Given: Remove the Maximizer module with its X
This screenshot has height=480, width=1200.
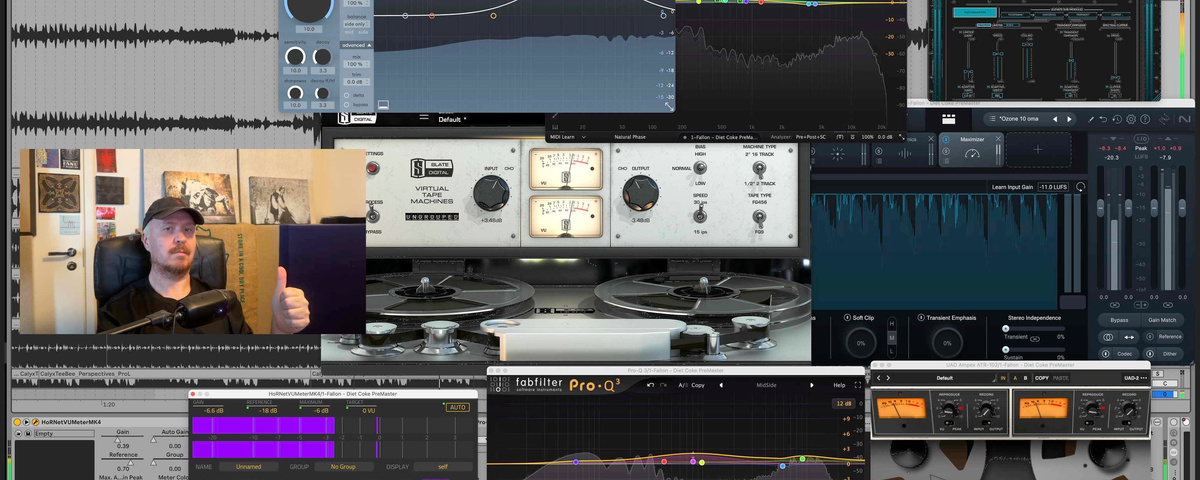Looking at the screenshot, I should click(x=1000, y=139).
